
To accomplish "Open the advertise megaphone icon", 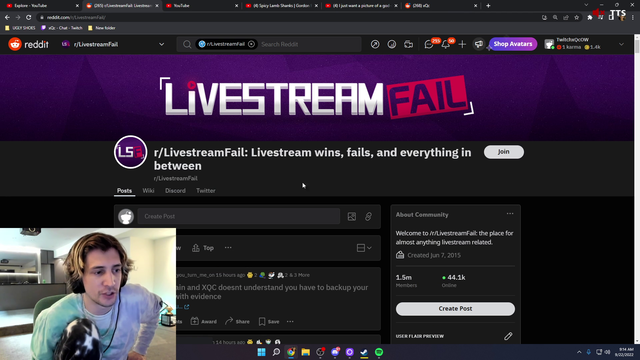I will (478, 44).
